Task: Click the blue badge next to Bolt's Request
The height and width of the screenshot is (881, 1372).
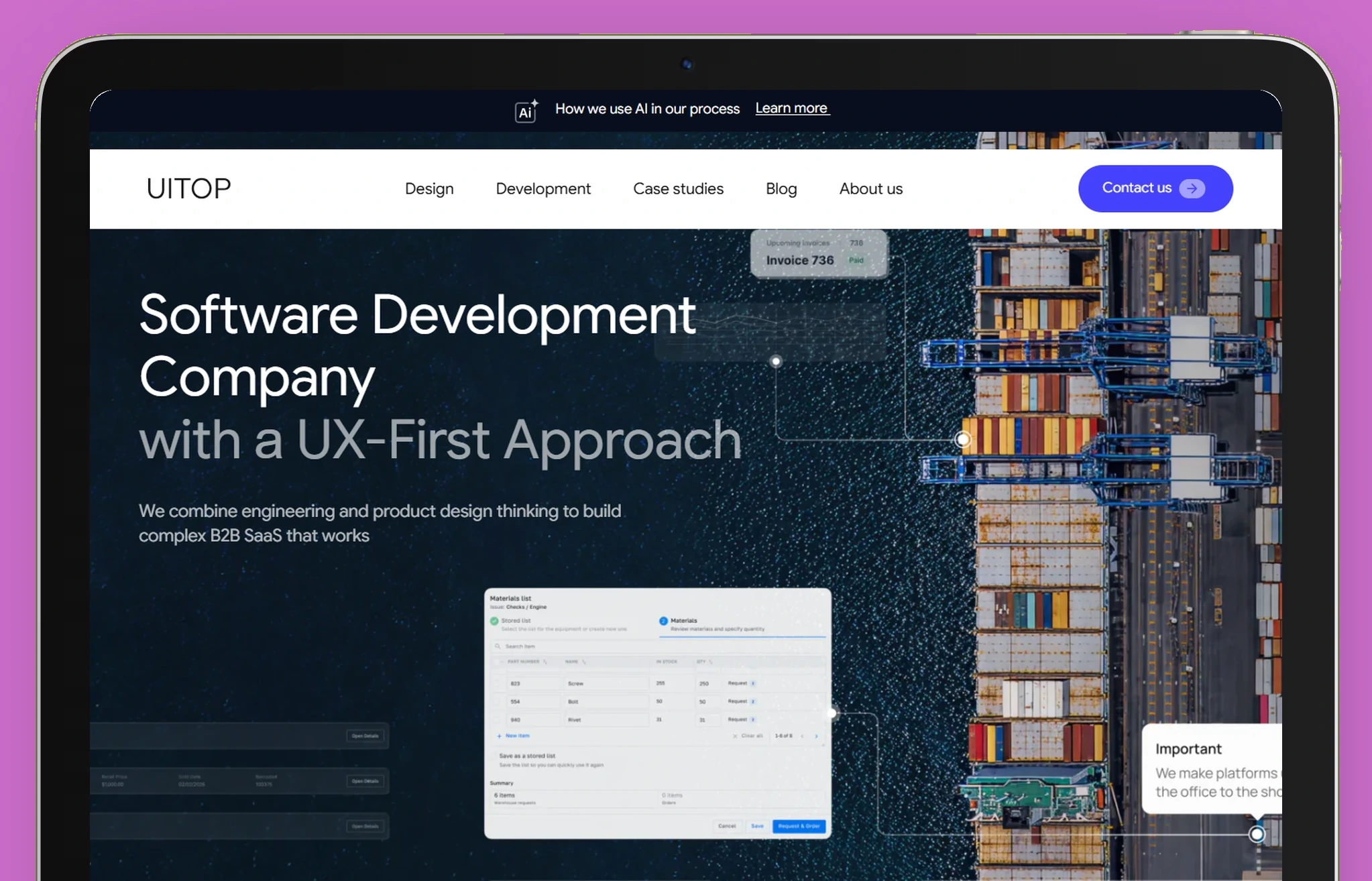Action: click(753, 701)
